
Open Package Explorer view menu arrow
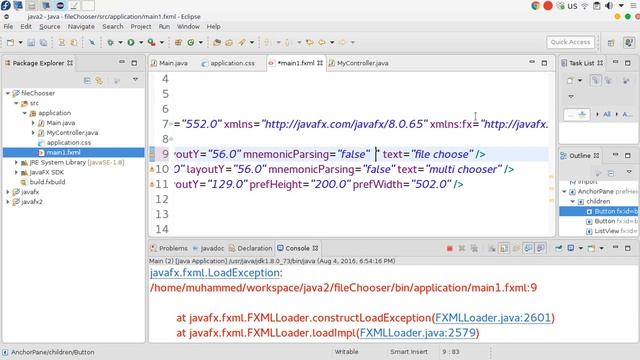click(x=135, y=80)
